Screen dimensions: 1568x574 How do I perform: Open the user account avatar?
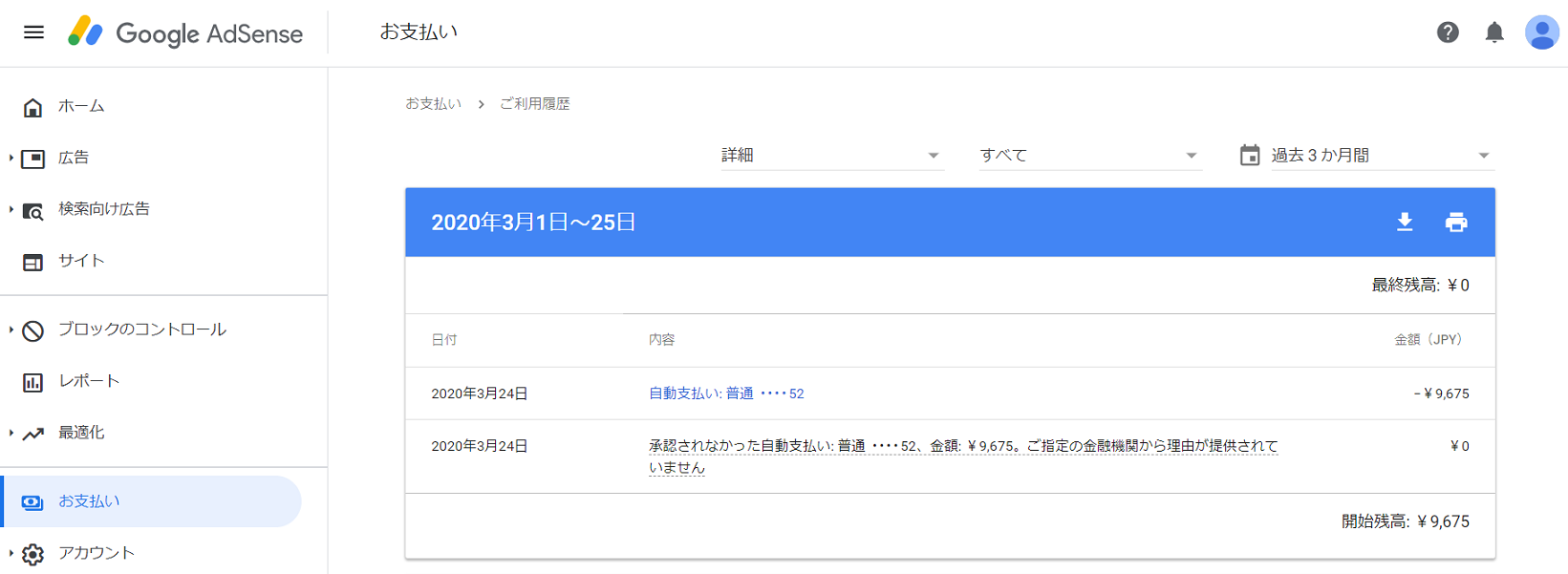pos(1540,32)
